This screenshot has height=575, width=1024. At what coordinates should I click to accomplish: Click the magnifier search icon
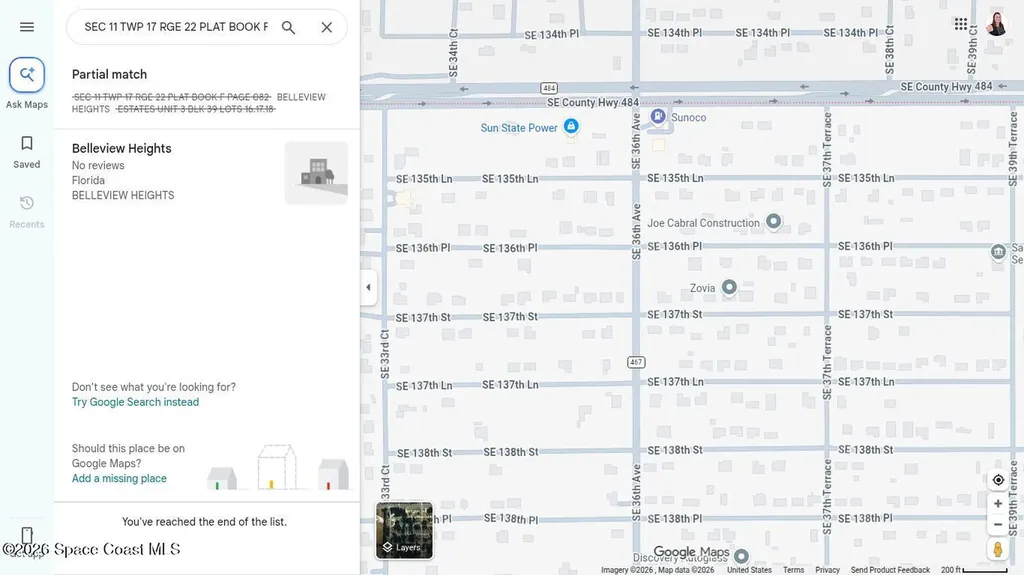pos(288,27)
